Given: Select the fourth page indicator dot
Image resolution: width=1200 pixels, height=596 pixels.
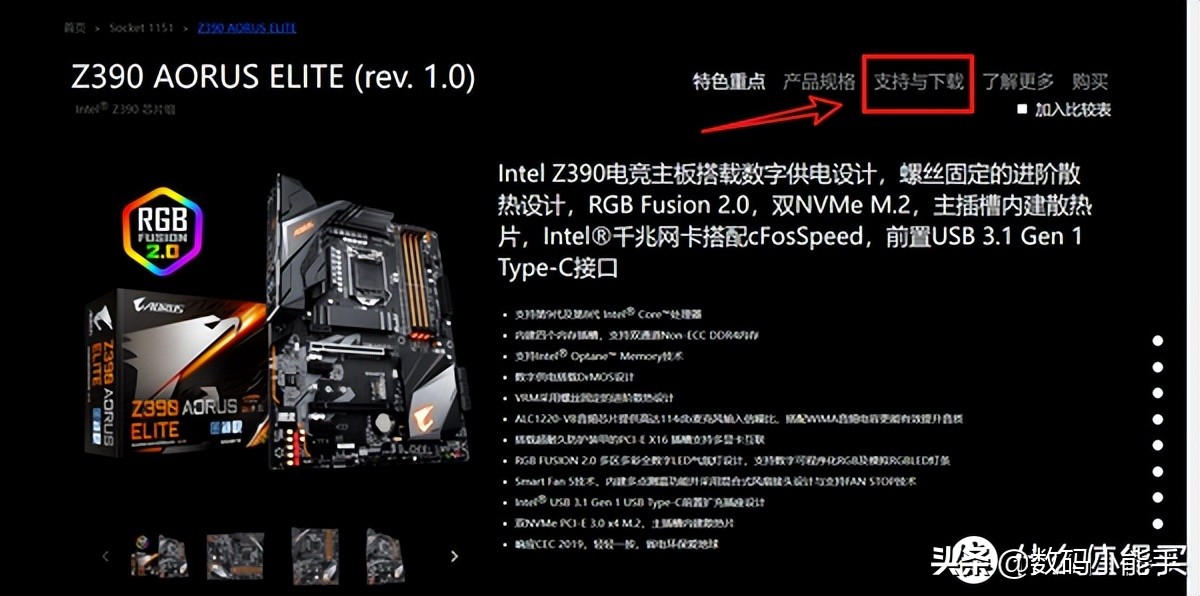Looking at the screenshot, I should [x=1157, y=419].
